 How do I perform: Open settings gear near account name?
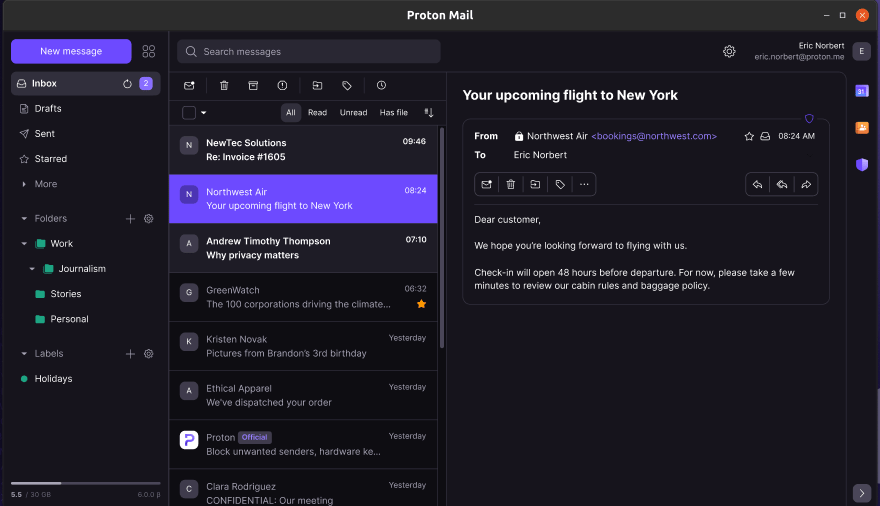pyautogui.click(x=729, y=52)
